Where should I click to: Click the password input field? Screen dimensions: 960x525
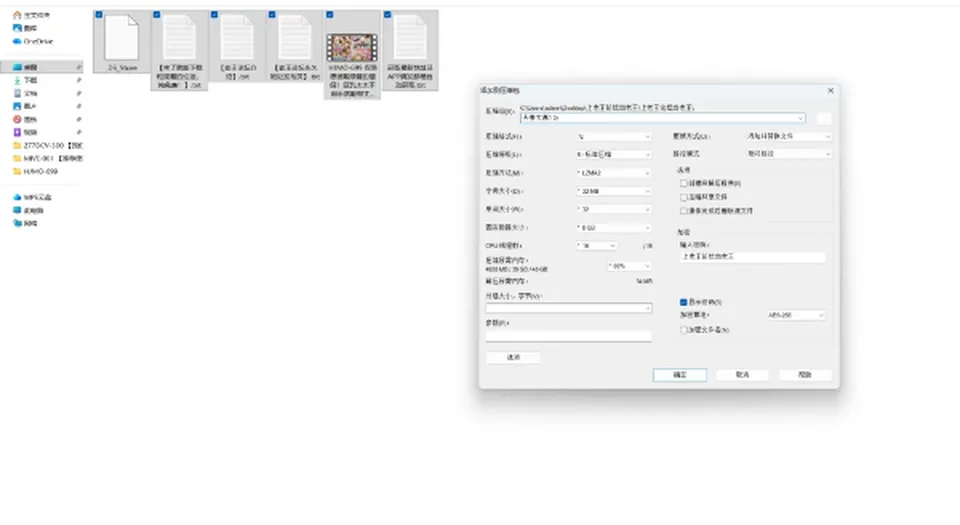[x=752, y=257]
